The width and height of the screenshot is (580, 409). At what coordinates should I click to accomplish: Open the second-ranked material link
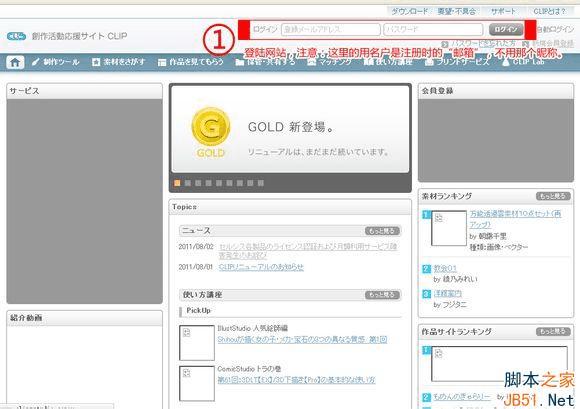445,268
